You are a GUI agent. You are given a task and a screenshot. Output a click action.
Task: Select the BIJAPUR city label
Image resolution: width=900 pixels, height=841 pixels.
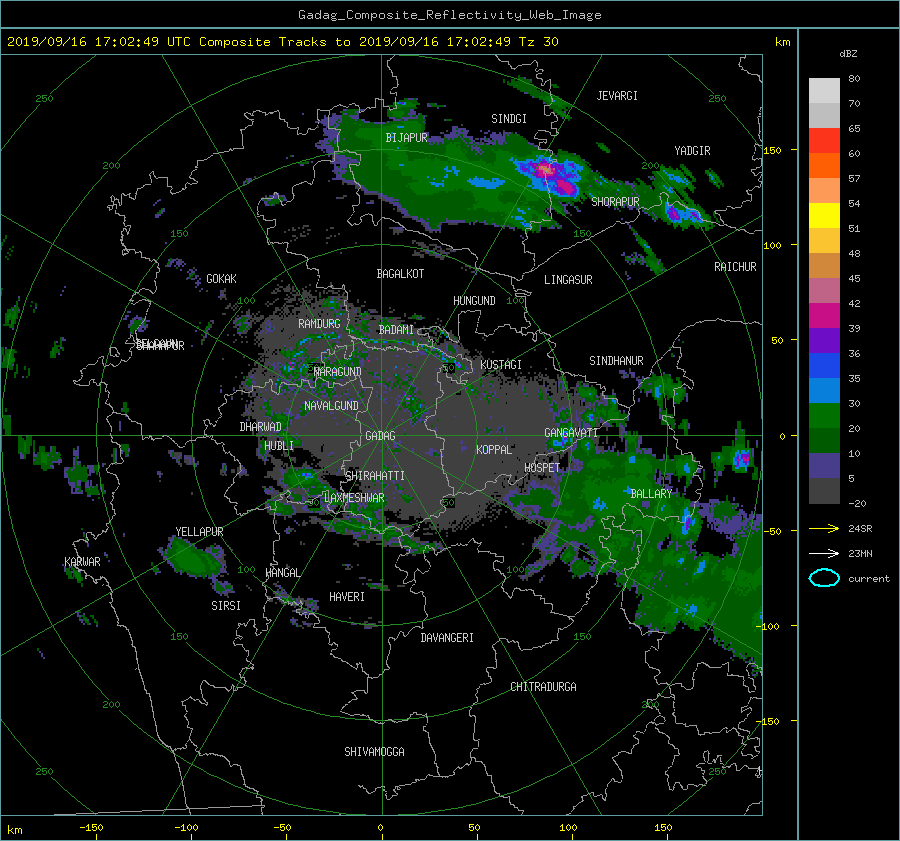(x=406, y=138)
